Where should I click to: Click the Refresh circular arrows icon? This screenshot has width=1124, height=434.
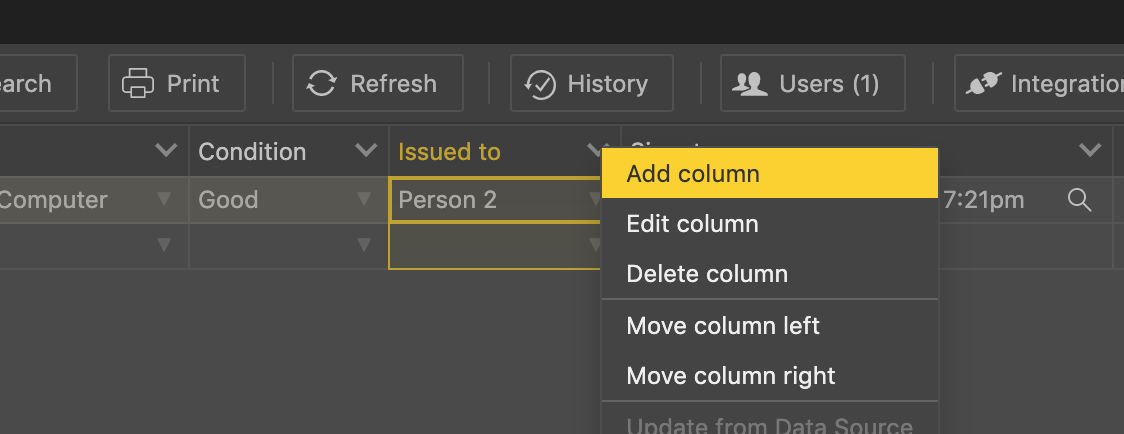tap(321, 84)
